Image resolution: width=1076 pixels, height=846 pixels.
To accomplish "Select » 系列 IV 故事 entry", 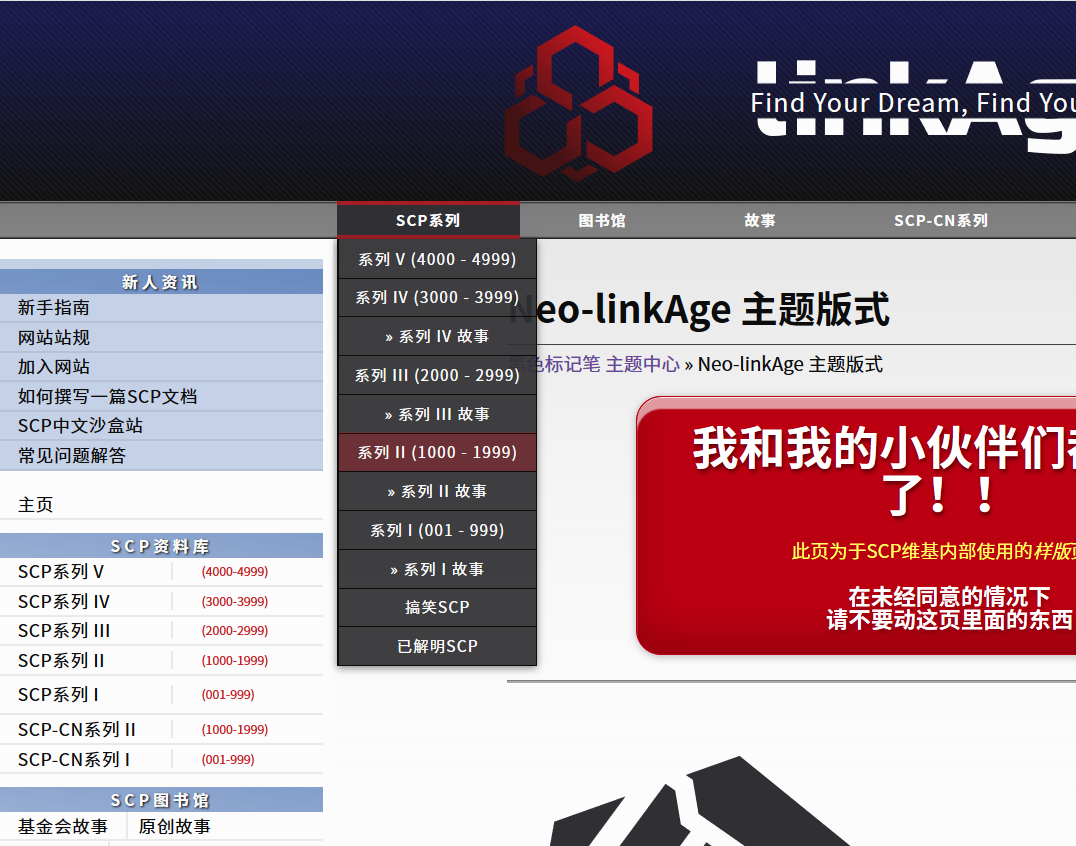I will (x=436, y=336).
